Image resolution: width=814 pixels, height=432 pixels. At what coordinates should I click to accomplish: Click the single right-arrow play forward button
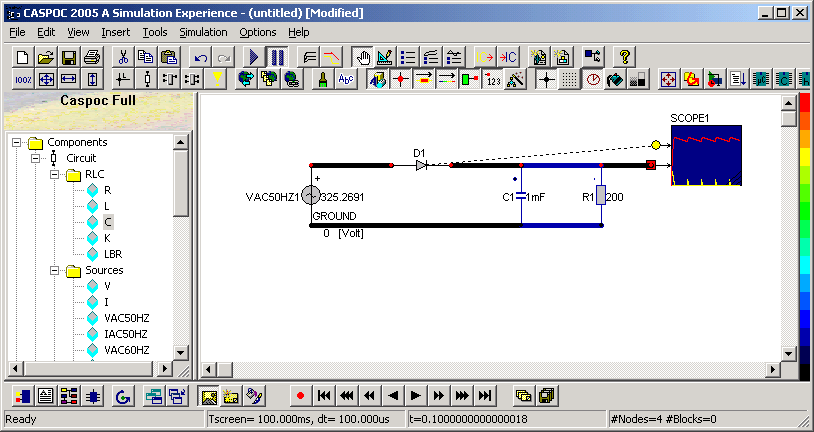[416, 396]
